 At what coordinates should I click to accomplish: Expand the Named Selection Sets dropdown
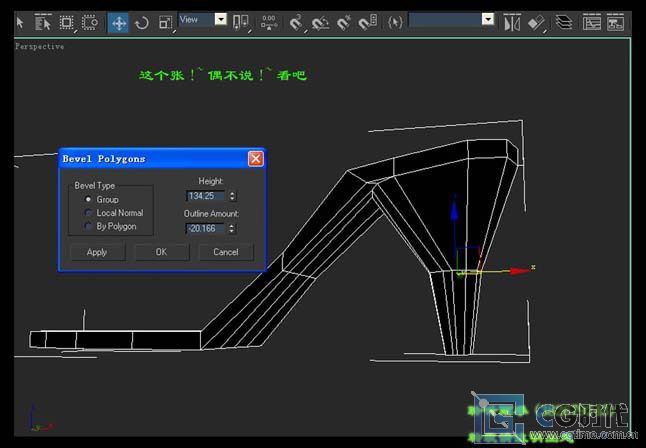[x=488, y=19]
